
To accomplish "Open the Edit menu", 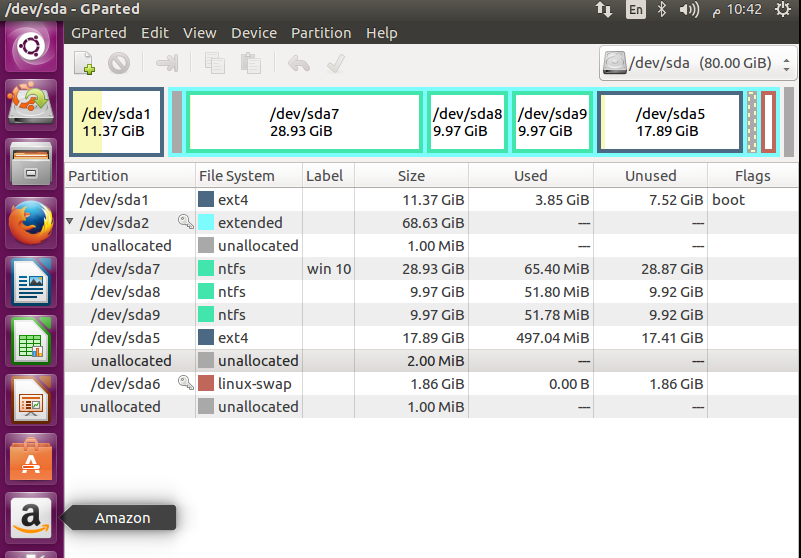I will pyautogui.click(x=155, y=33).
